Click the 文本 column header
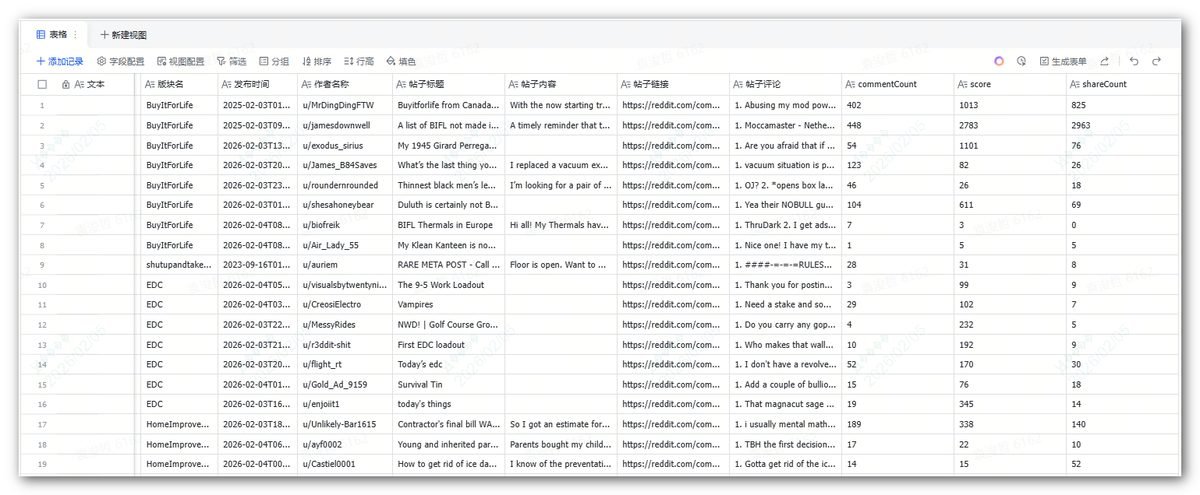 pyautogui.click(x=95, y=85)
